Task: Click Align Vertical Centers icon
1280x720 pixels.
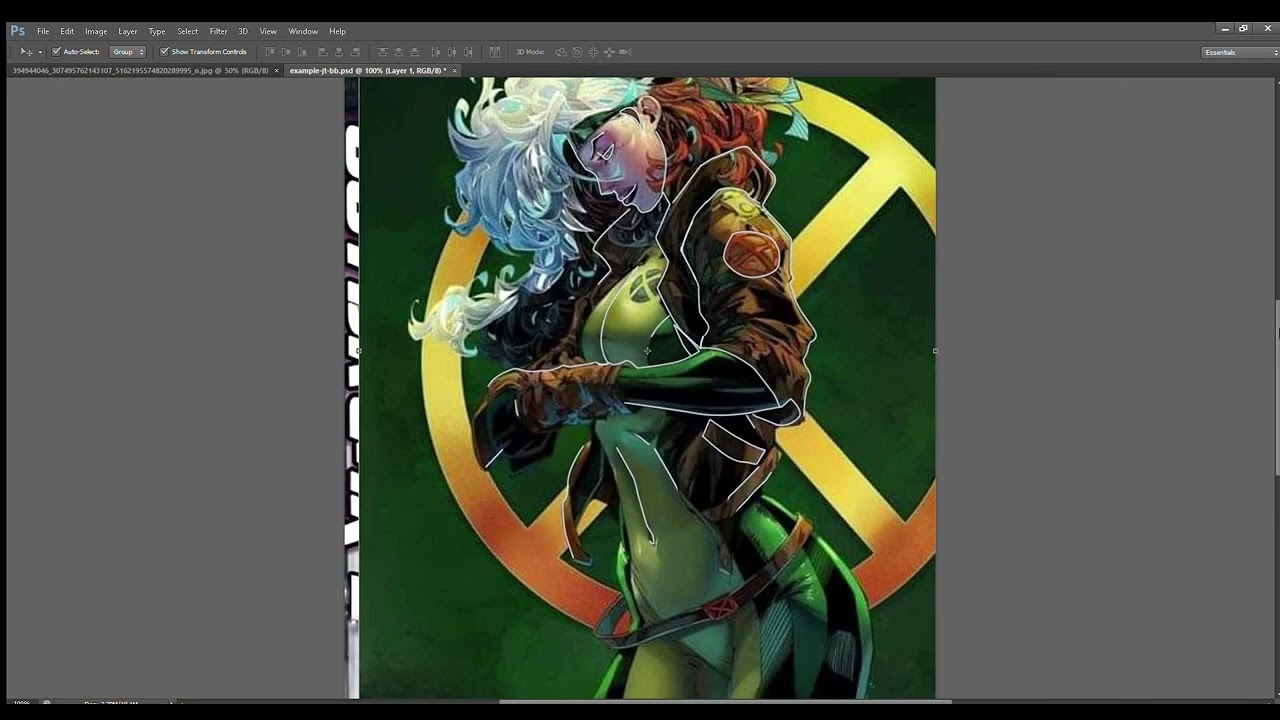Action: 286,51
